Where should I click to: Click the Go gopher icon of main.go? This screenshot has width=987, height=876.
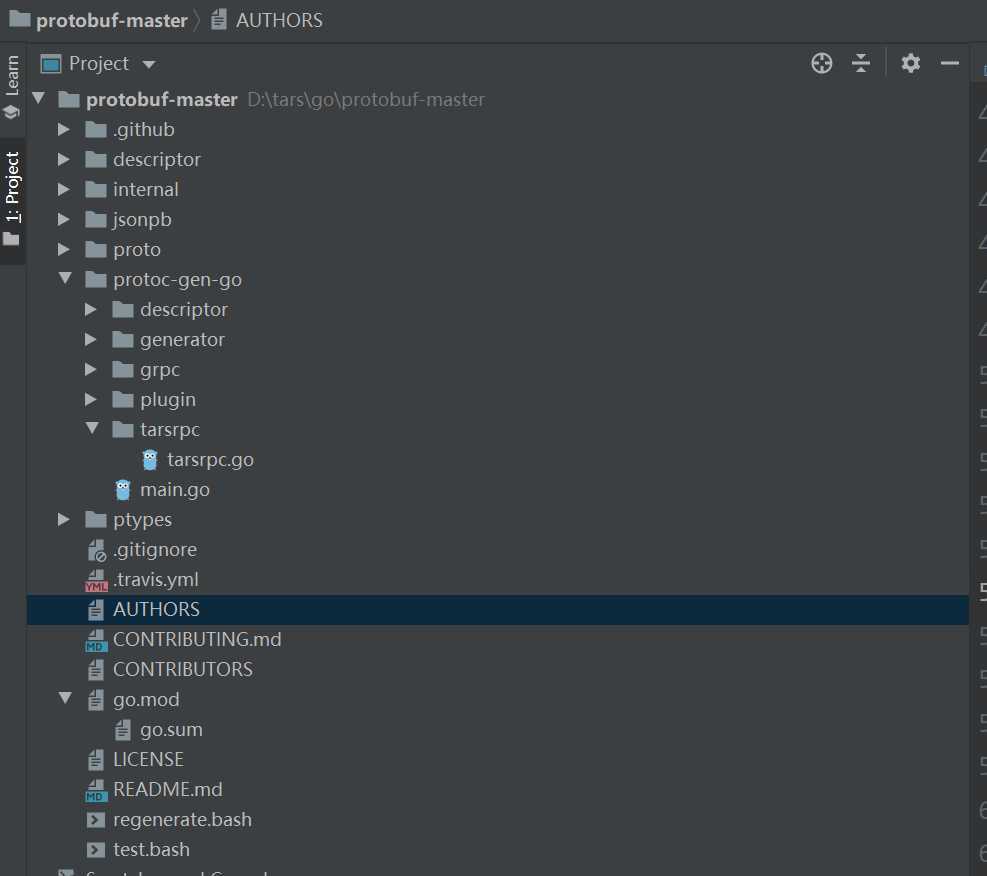[x=123, y=490]
